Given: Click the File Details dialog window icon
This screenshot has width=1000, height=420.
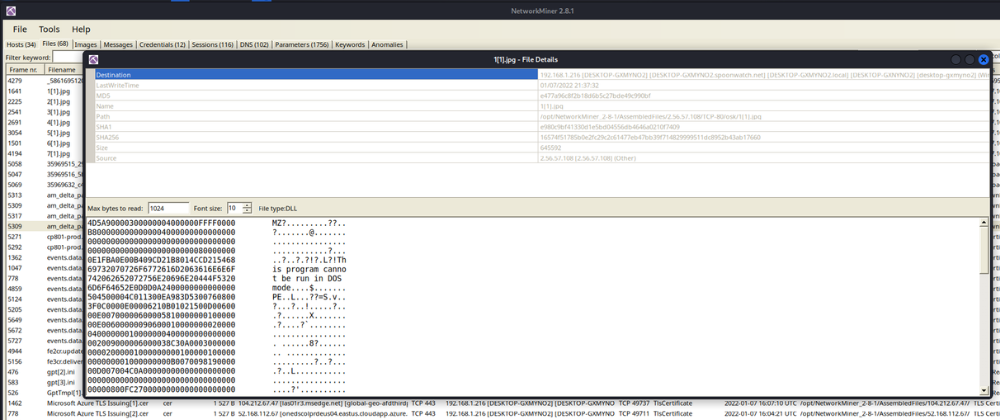Looking at the screenshot, I should pyautogui.click(x=94, y=59).
